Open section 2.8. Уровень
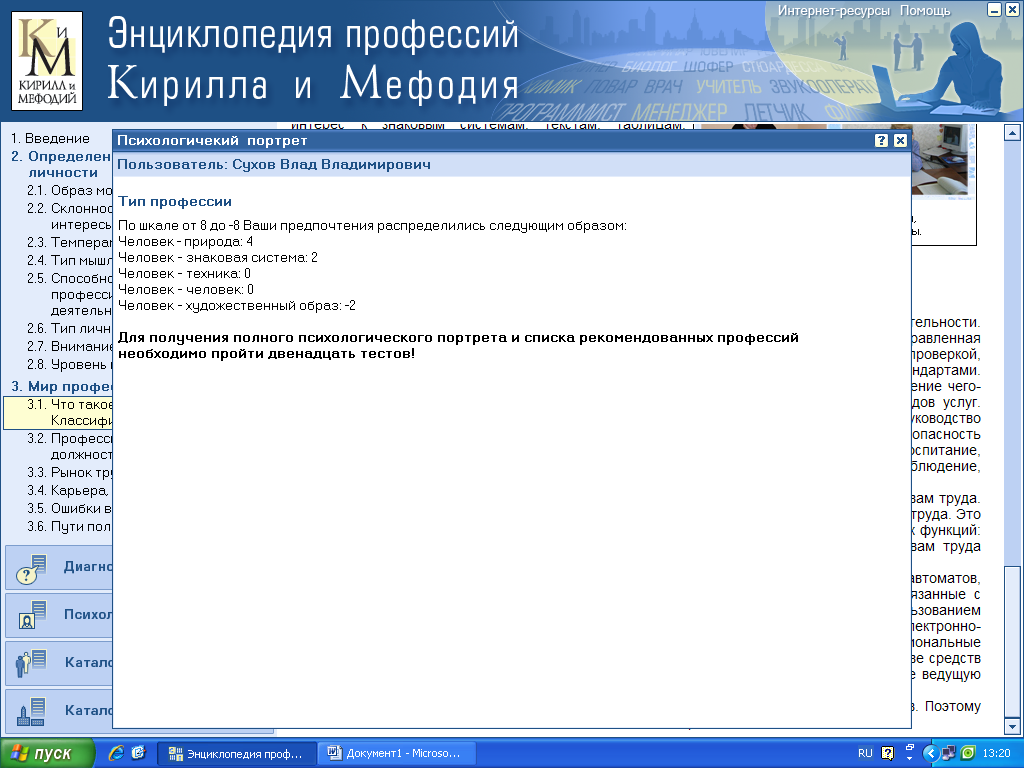1024x768 pixels. [x=69, y=364]
